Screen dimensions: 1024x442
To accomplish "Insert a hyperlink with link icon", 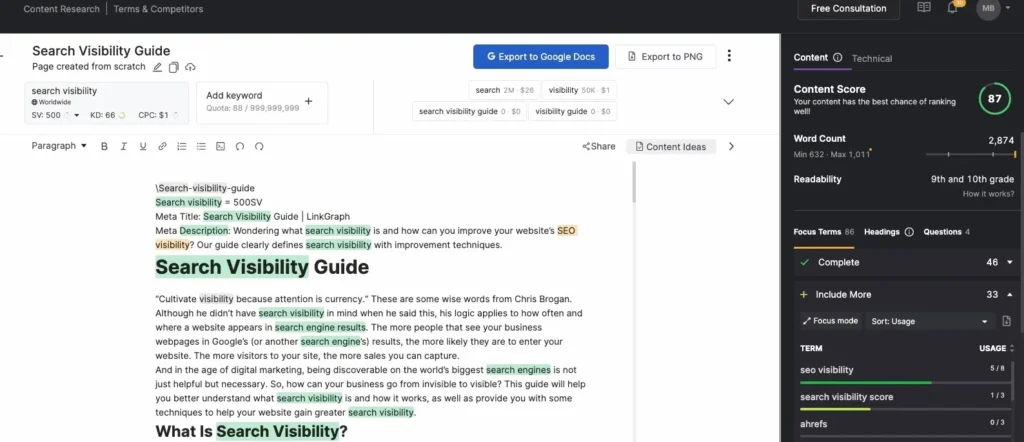I will (x=162, y=146).
